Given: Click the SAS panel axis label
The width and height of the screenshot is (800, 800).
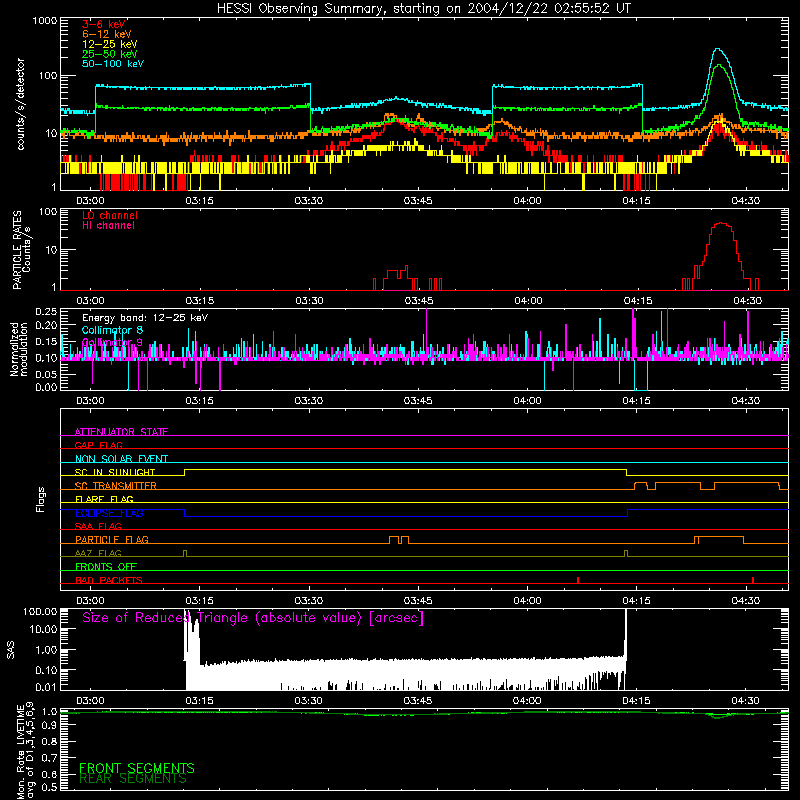Looking at the screenshot, I should 11,649.
